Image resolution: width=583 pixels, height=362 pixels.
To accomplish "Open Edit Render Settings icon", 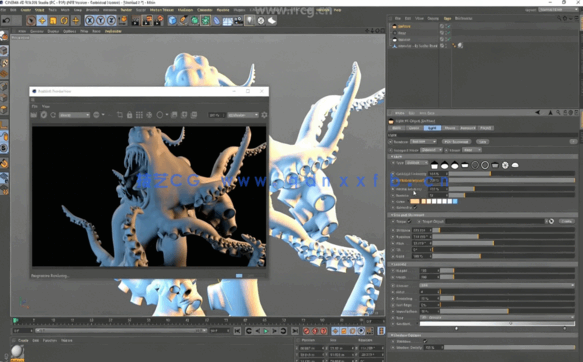I will coord(159,20).
